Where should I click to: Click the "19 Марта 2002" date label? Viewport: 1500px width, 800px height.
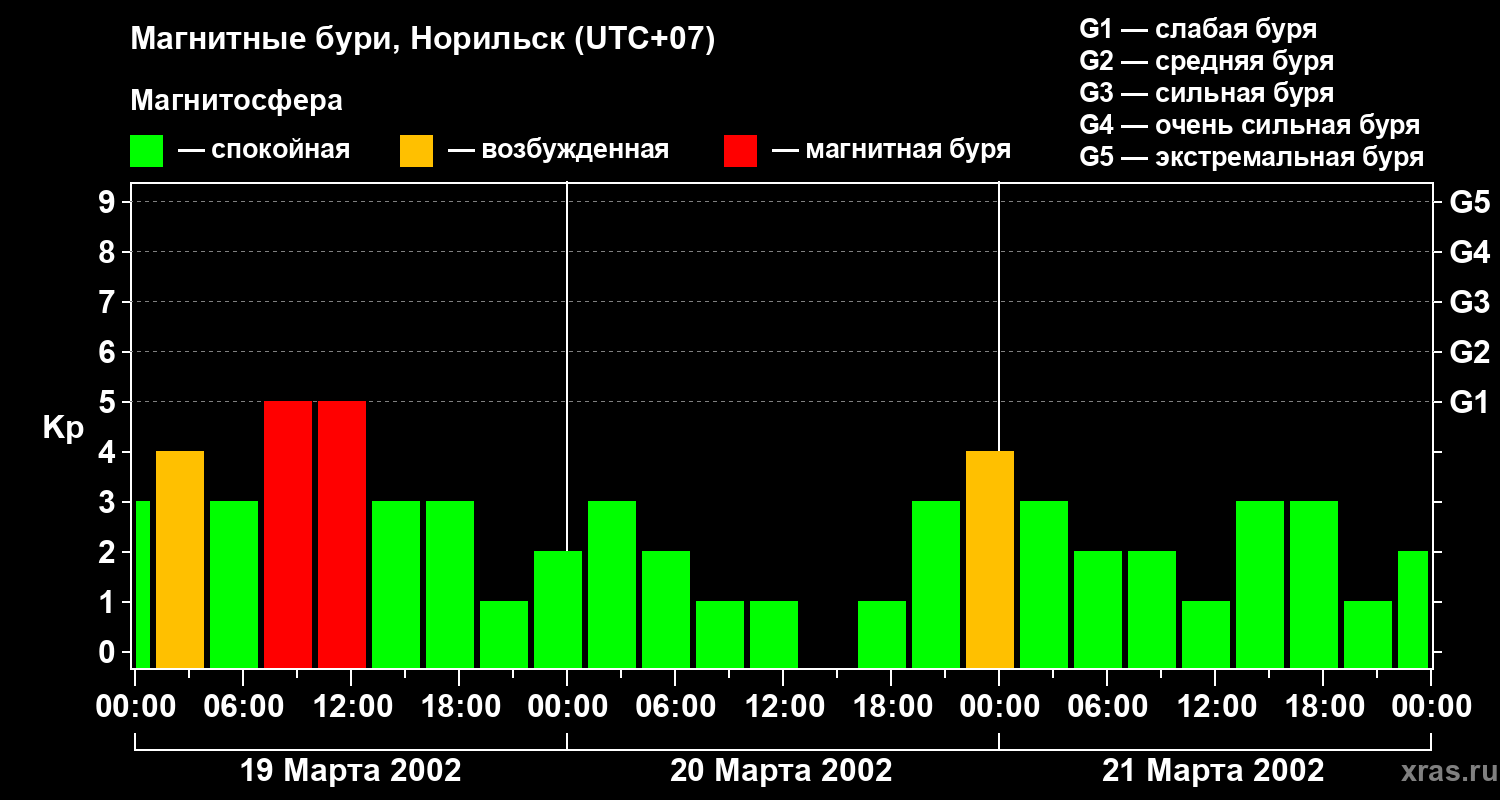coord(351,771)
